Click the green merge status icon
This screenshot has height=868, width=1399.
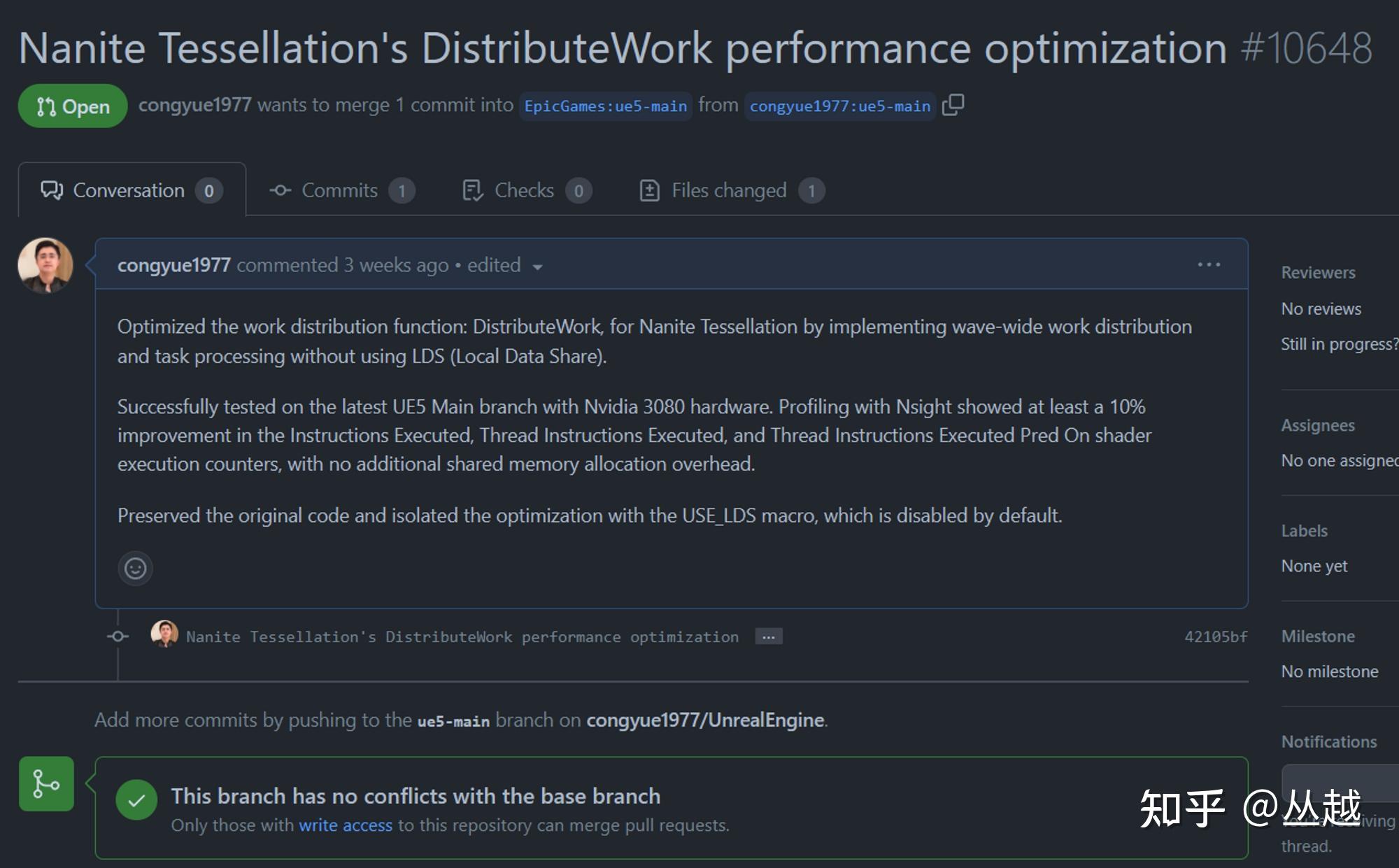pyautogui.click(x=46, y=783)
